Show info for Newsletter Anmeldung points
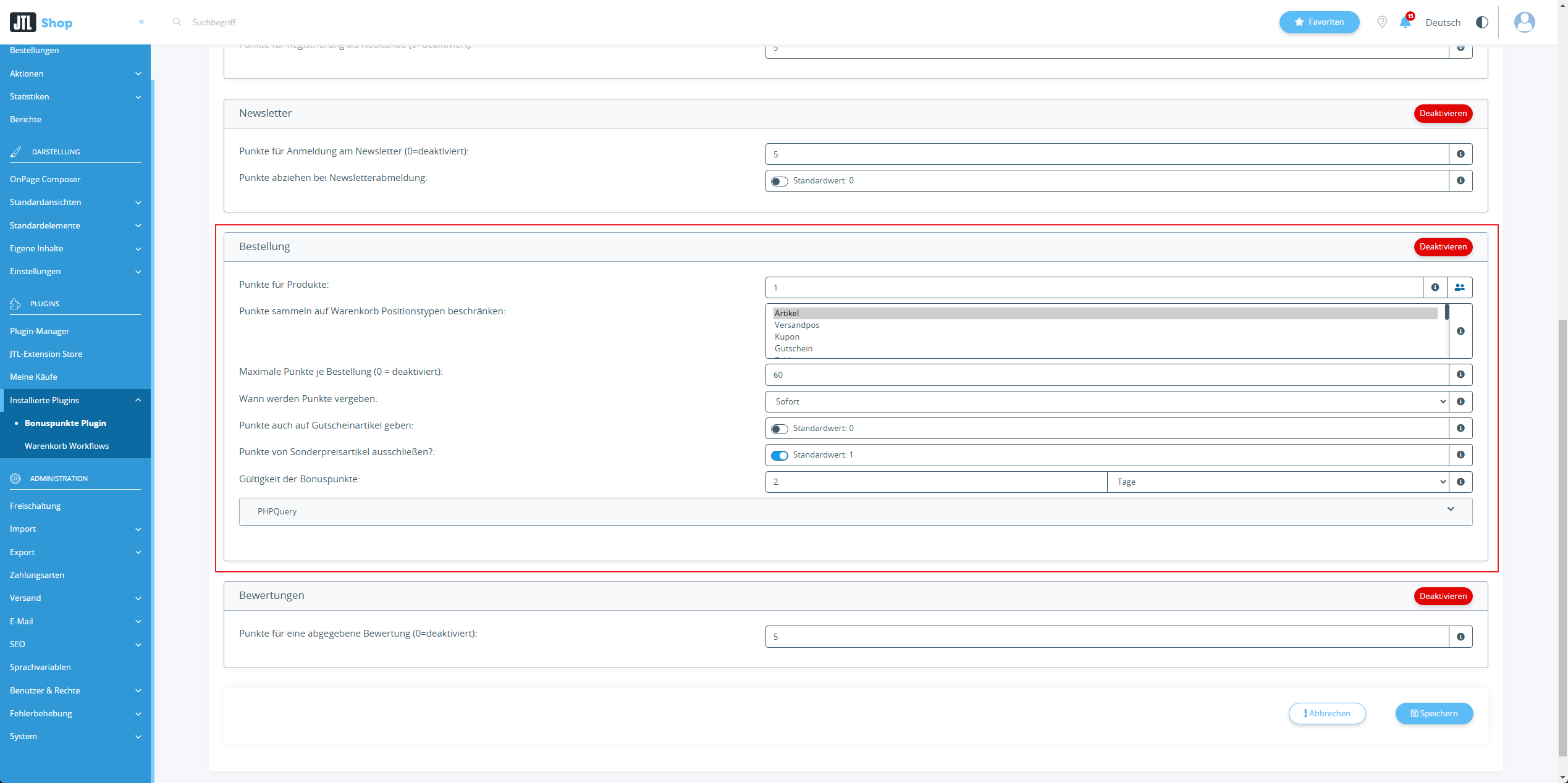Viewport: 1568px width, 783px height. 1461,154
